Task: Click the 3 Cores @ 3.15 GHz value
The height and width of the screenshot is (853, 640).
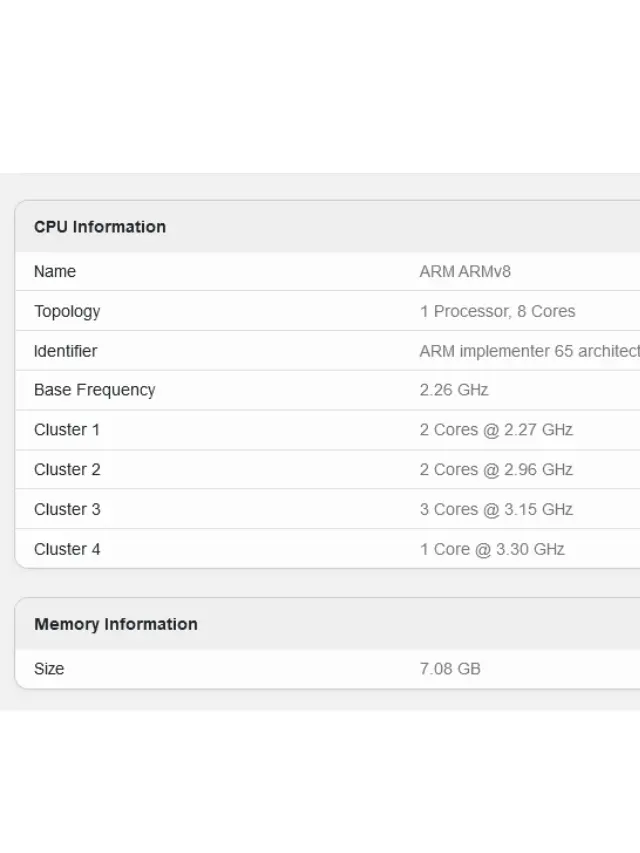Action: [x=496, y=509]
